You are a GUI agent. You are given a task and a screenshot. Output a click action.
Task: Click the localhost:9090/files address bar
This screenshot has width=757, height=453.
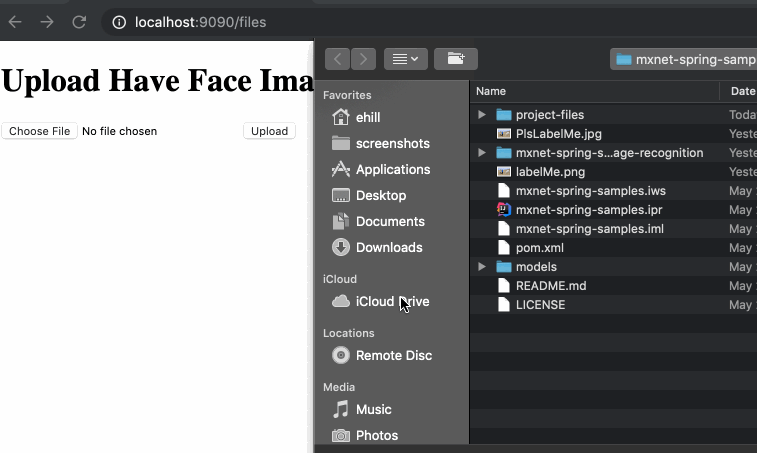430,22
